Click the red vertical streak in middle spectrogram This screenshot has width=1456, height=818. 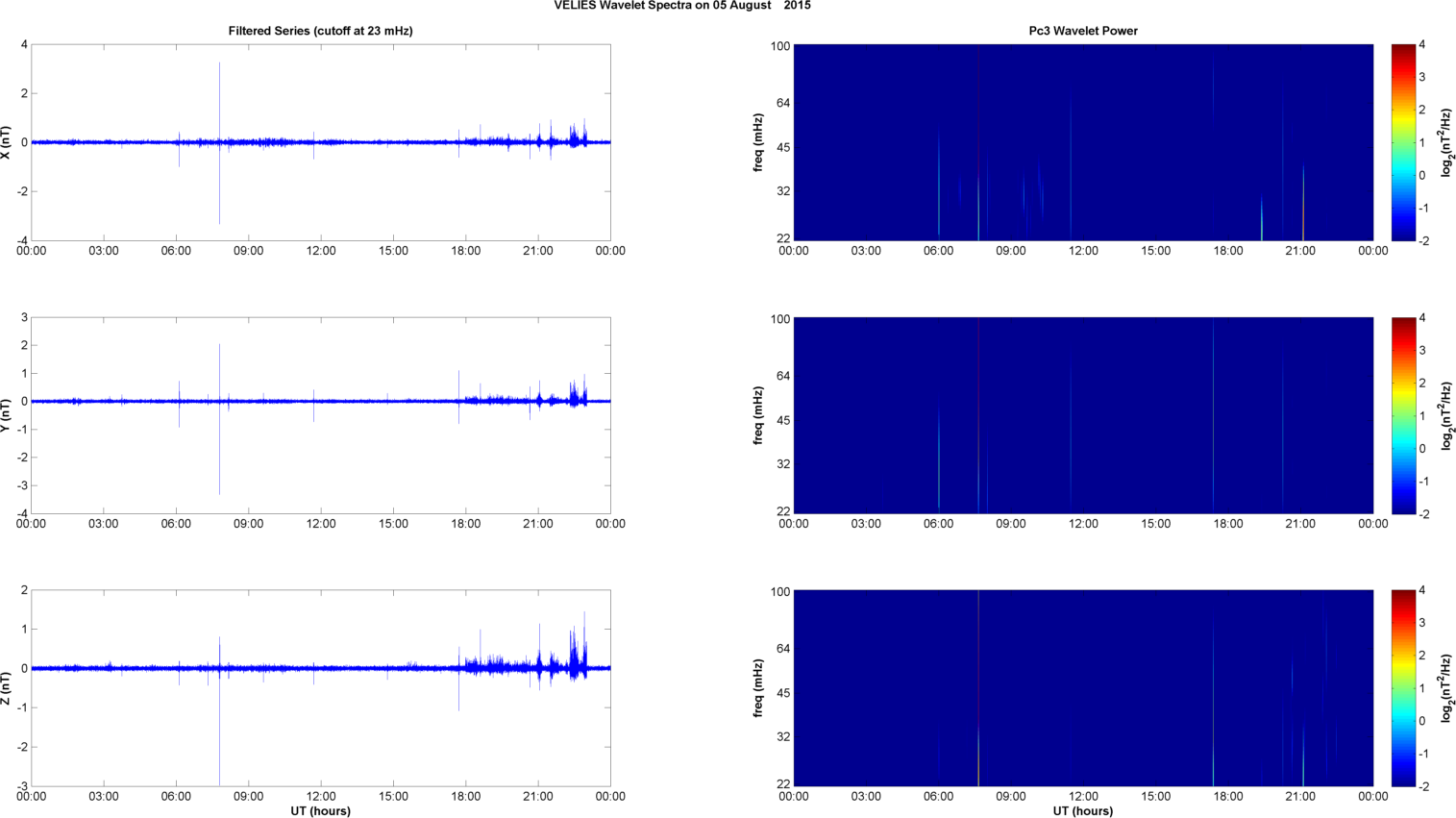(978, 415)
